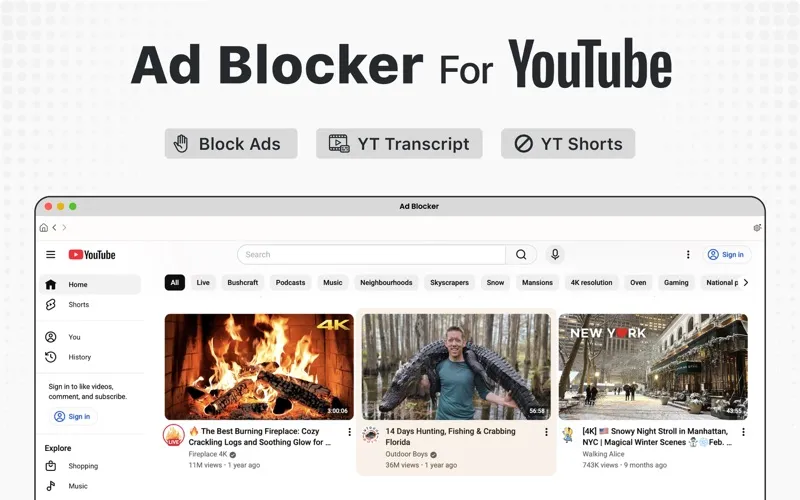Open the alligator hunting video thumbnail
The width and height of the screenshot is (800, 500).
tap(456, 367)
